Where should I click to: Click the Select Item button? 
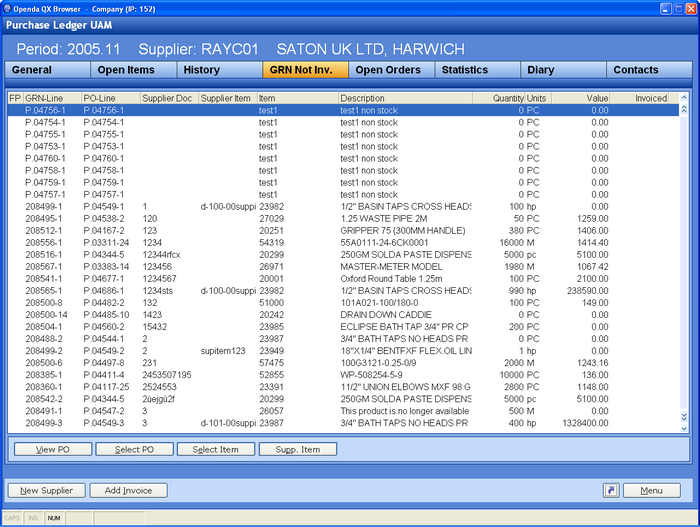[x=216, y=449]
